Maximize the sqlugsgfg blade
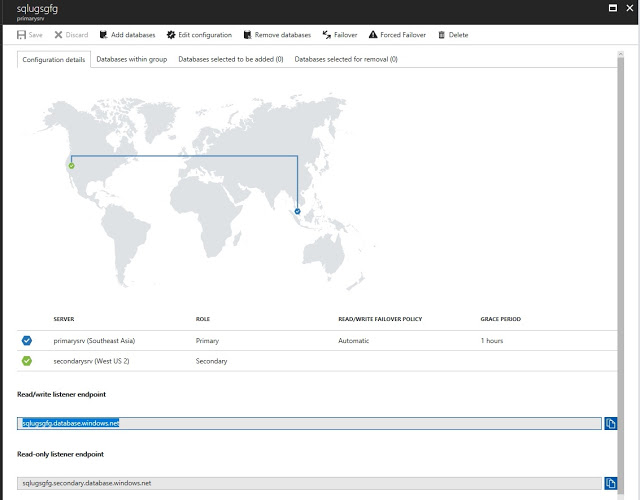This screenshot has width=640, height=500. coord(613,8)
